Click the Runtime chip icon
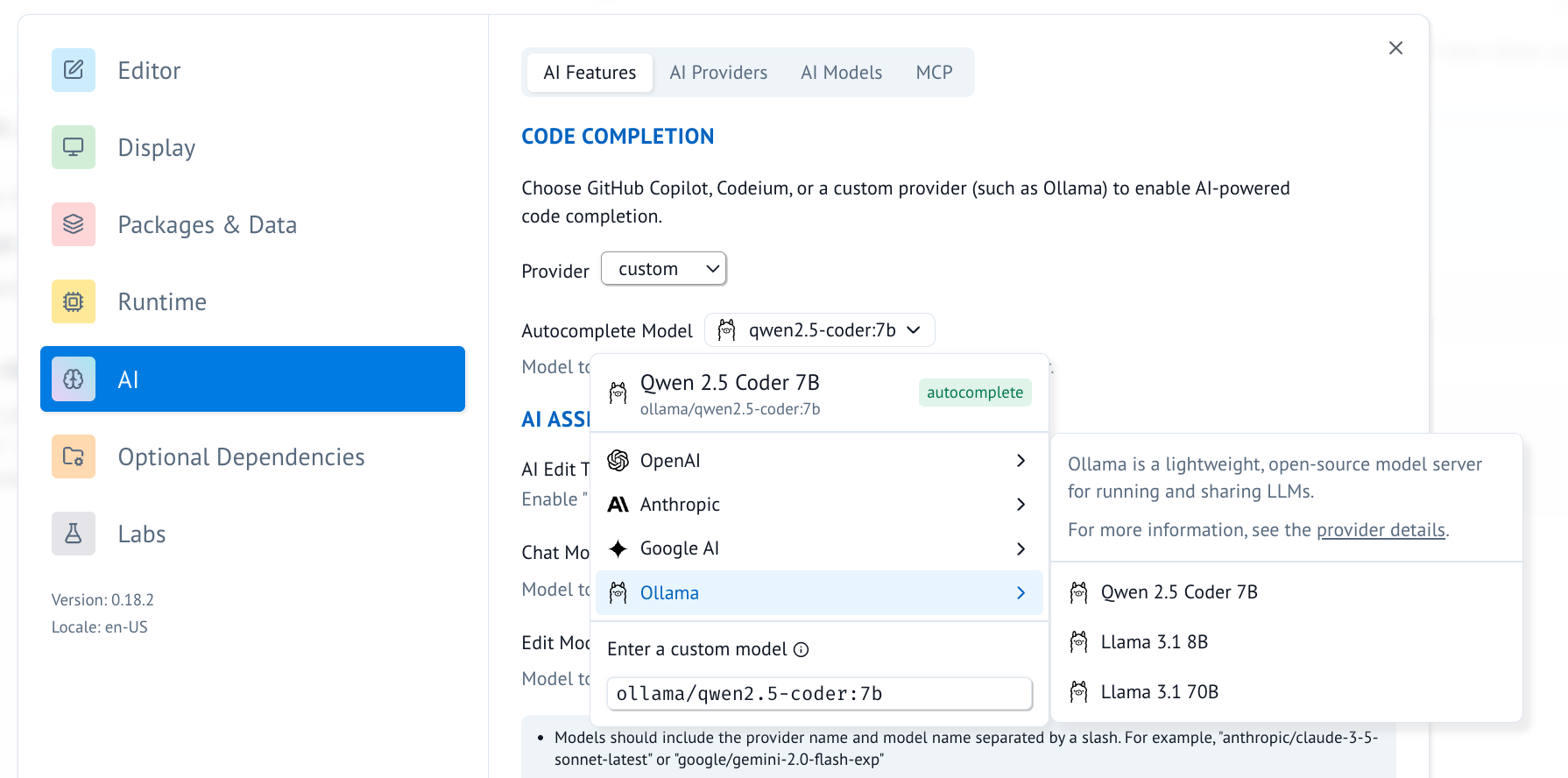Image resolution: width=1568 pixels, height=778 pixels. (73, 301)
